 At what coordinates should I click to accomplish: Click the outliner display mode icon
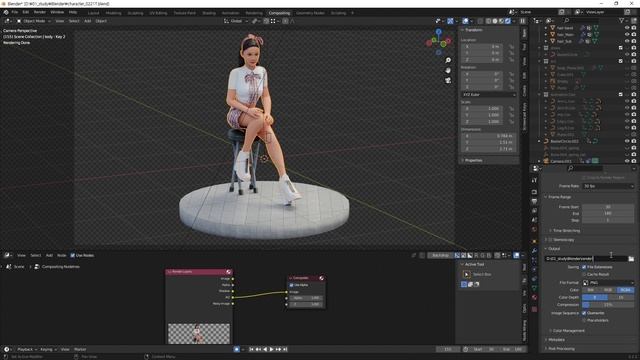[x=549, y=20]
